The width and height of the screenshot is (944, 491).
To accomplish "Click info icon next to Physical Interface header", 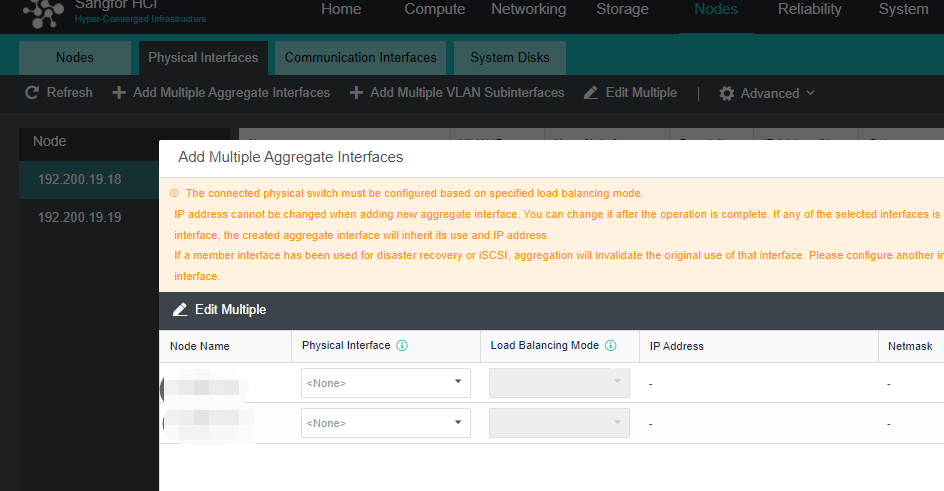I will [402, 346].
